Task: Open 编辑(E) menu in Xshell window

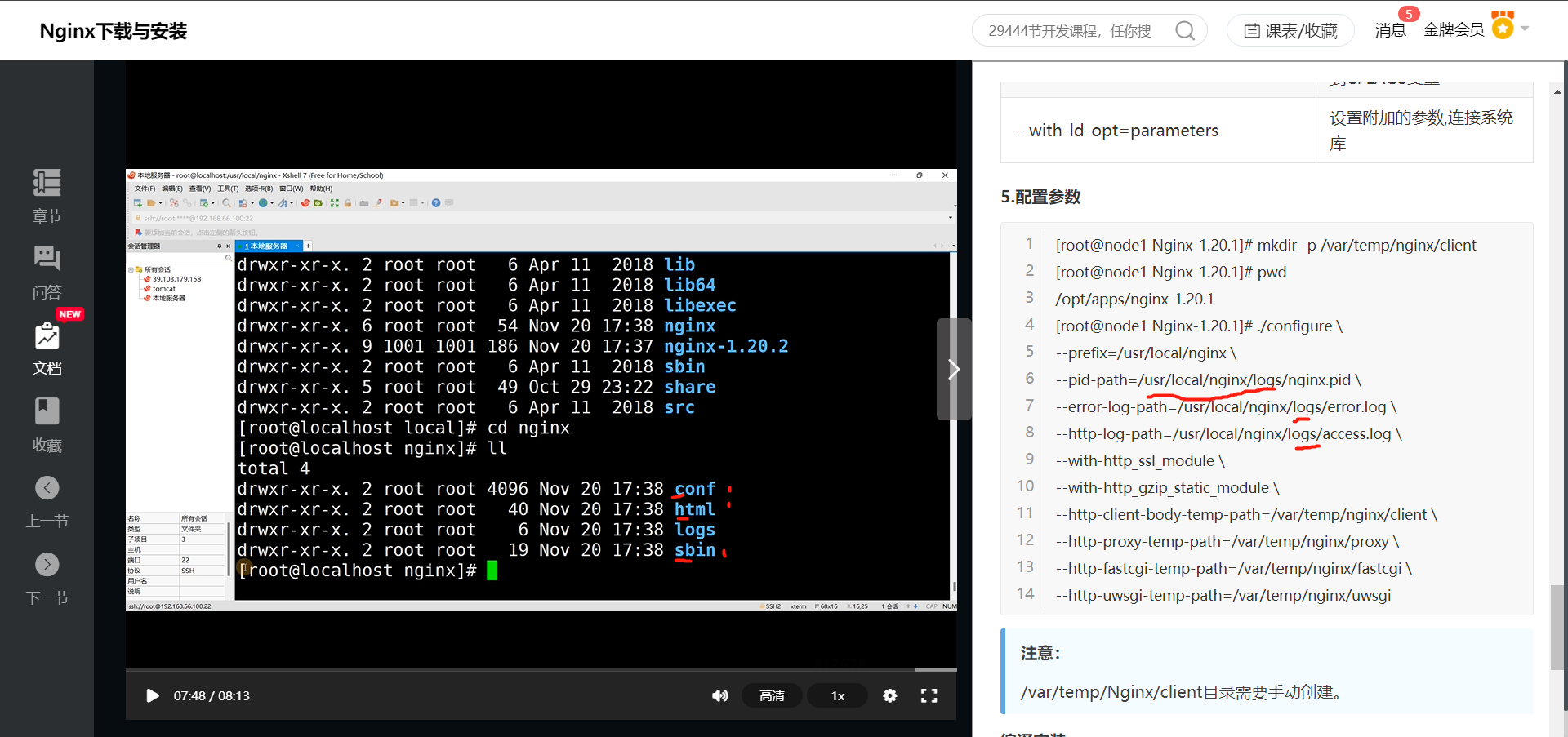Action: [172, 189]
